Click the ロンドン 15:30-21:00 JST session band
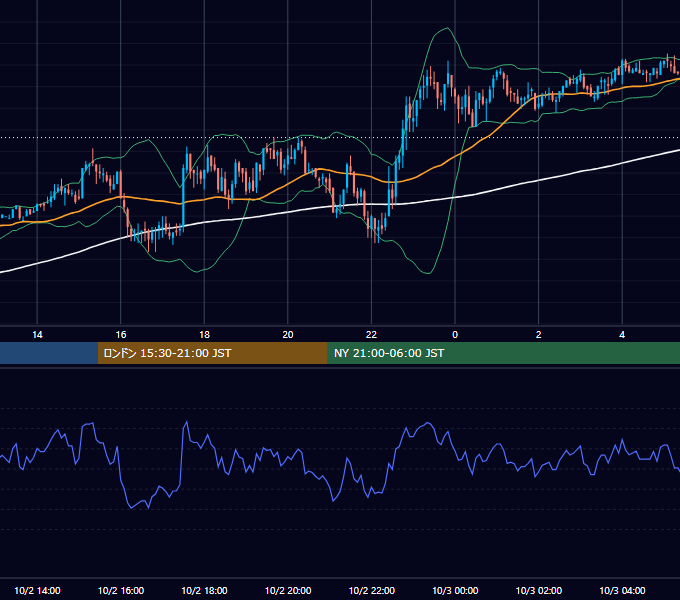Viewport: 680px width, 600px height. click(x=212, y=353)
